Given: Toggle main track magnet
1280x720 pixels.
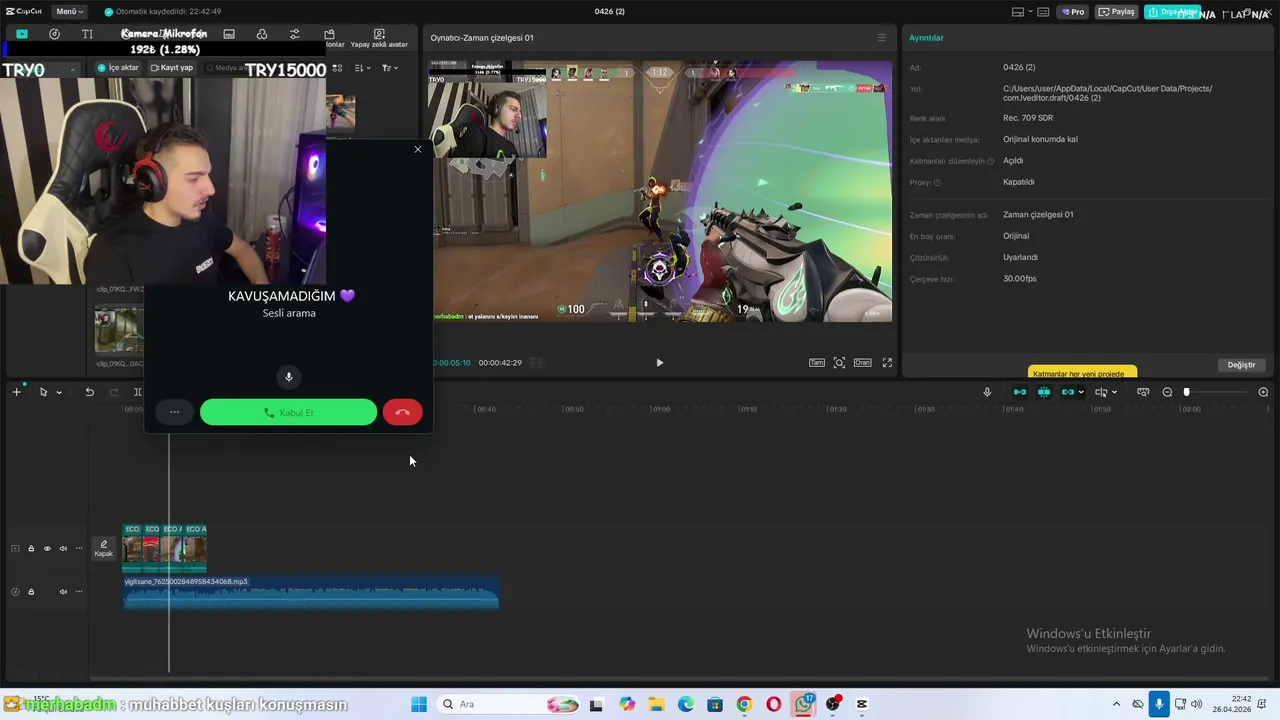Looking at the screenshot, I should [x=1019, y=392].
